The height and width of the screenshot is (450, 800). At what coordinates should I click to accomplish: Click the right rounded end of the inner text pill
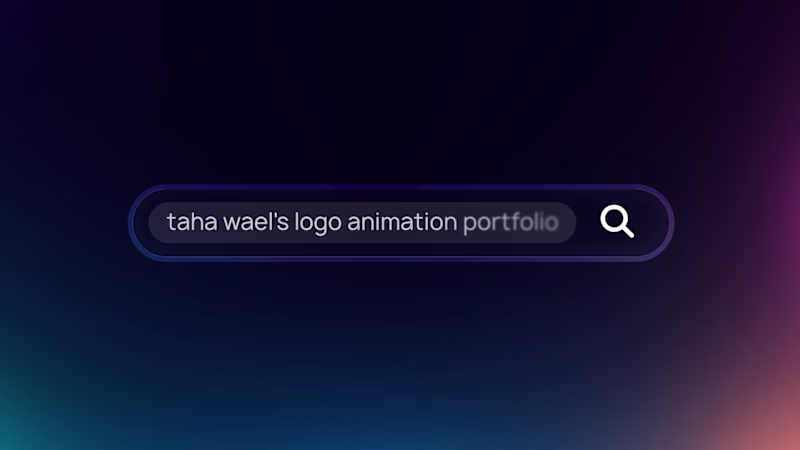click(568, 222)
